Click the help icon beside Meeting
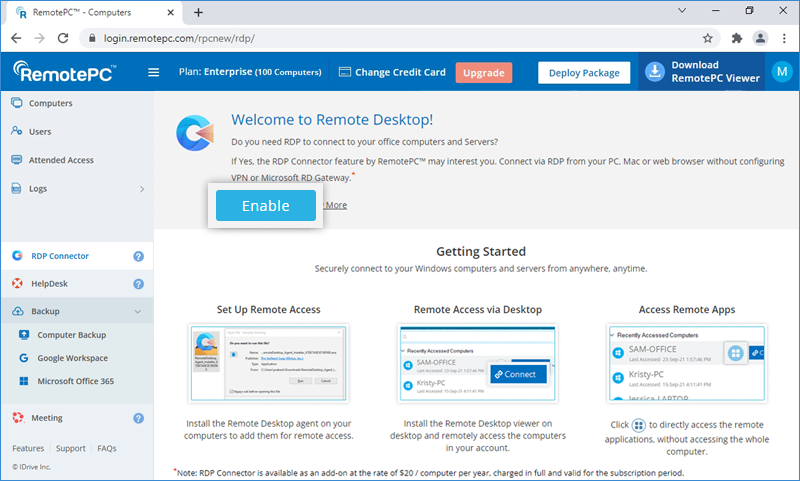This screenshot has width=800, height=481. pyautogui.click(x=139, y=418)
